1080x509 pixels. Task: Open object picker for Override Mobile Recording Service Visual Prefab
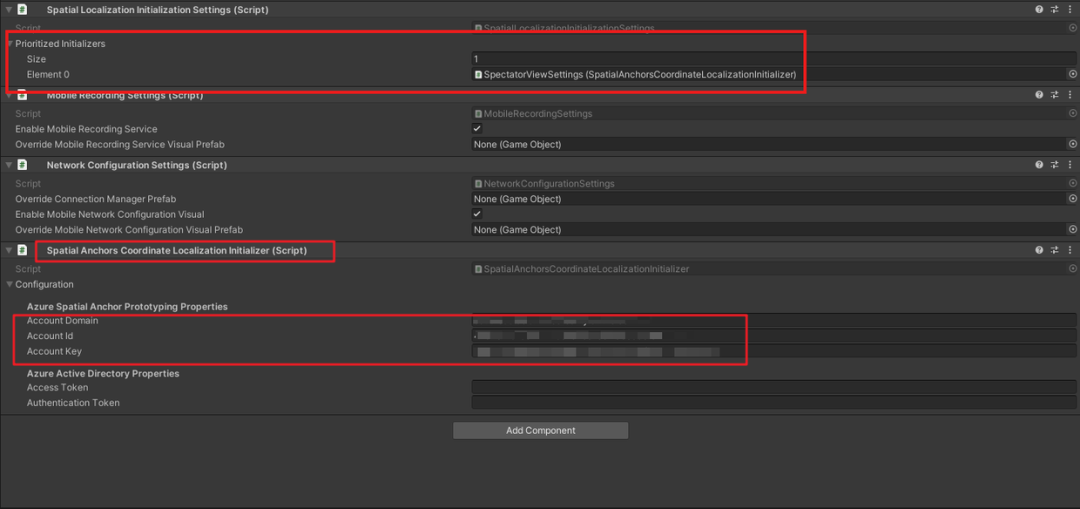coord(1072,145)
